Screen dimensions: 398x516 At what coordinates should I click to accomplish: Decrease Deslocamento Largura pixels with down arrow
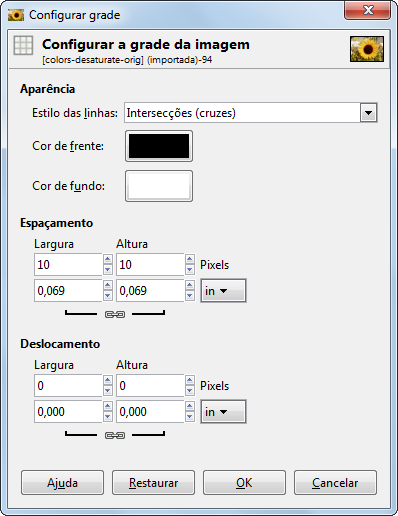(108, 391)
